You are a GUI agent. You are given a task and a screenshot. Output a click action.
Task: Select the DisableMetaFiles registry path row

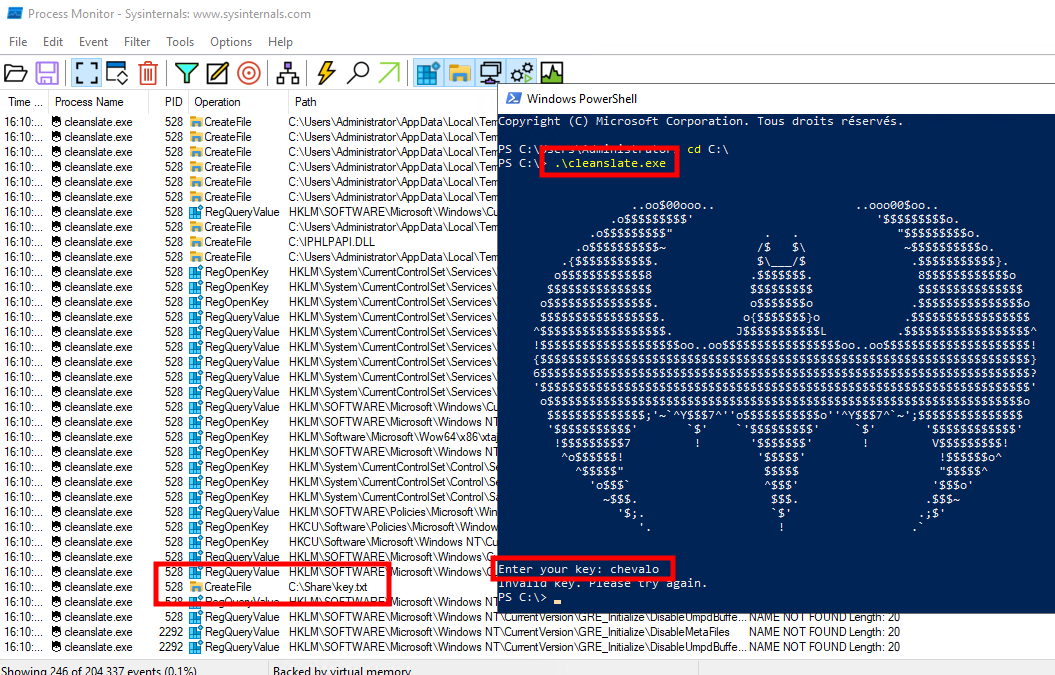coord(509,632)
